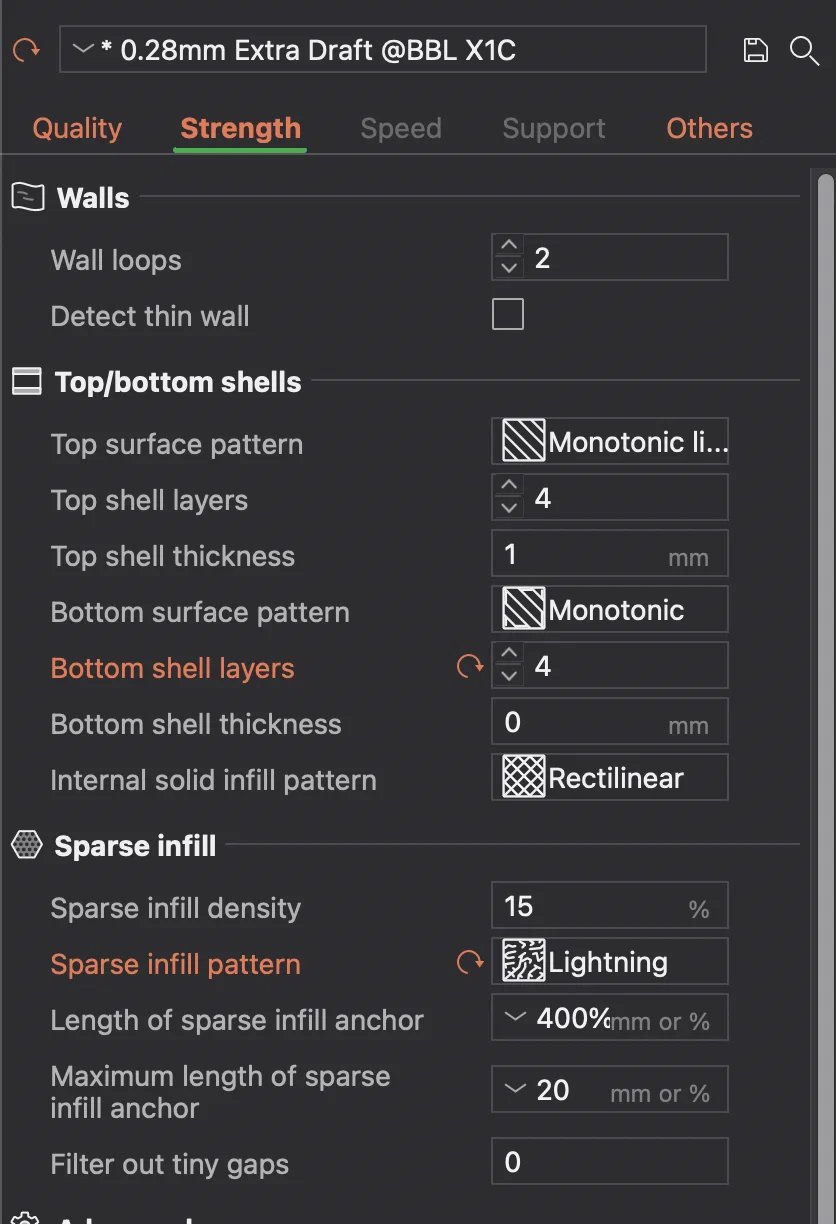
Task: Switch to the Quality tab
Action: (77, 128)
